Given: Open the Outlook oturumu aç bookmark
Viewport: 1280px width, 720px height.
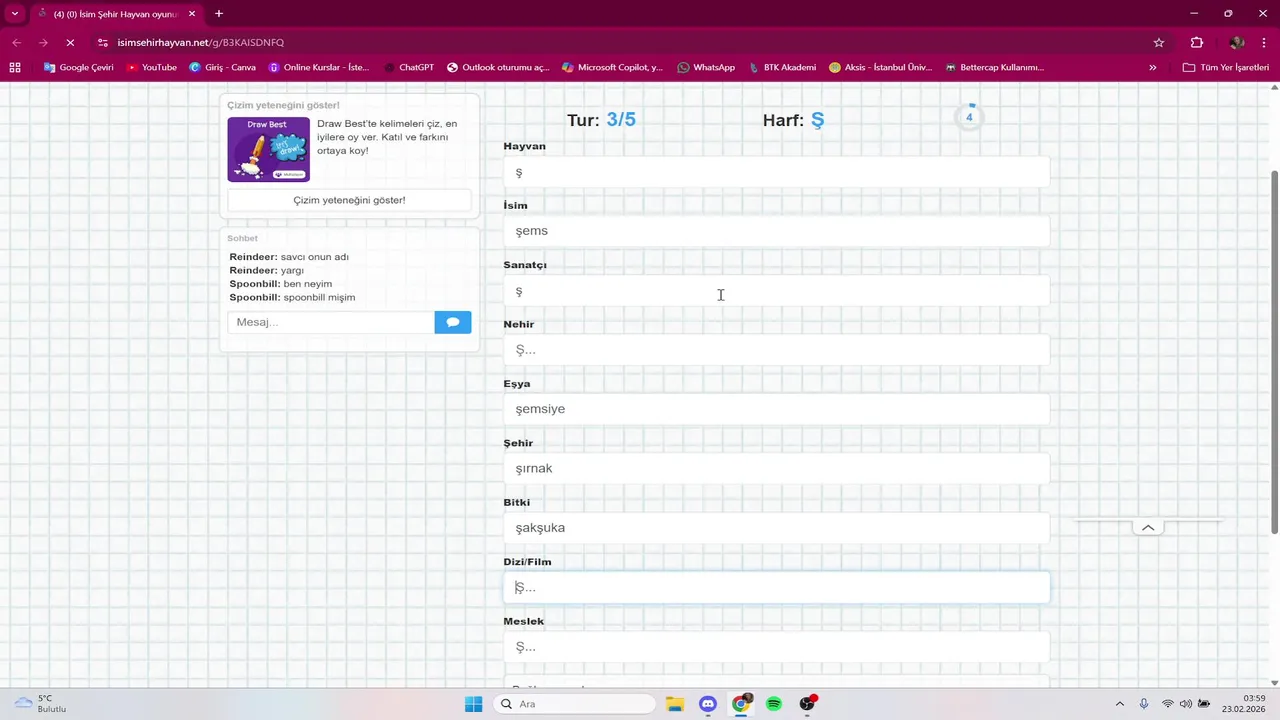Looking at the screenshot, I should 498,67.
